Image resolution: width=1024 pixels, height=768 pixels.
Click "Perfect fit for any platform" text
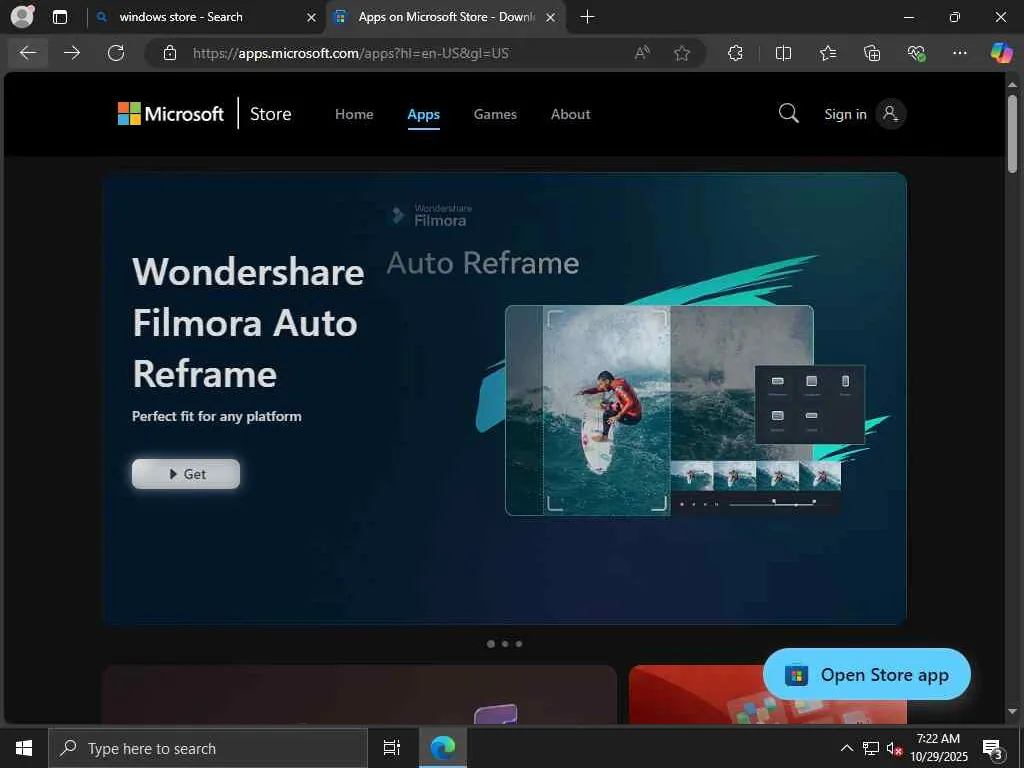pos(217,416)
